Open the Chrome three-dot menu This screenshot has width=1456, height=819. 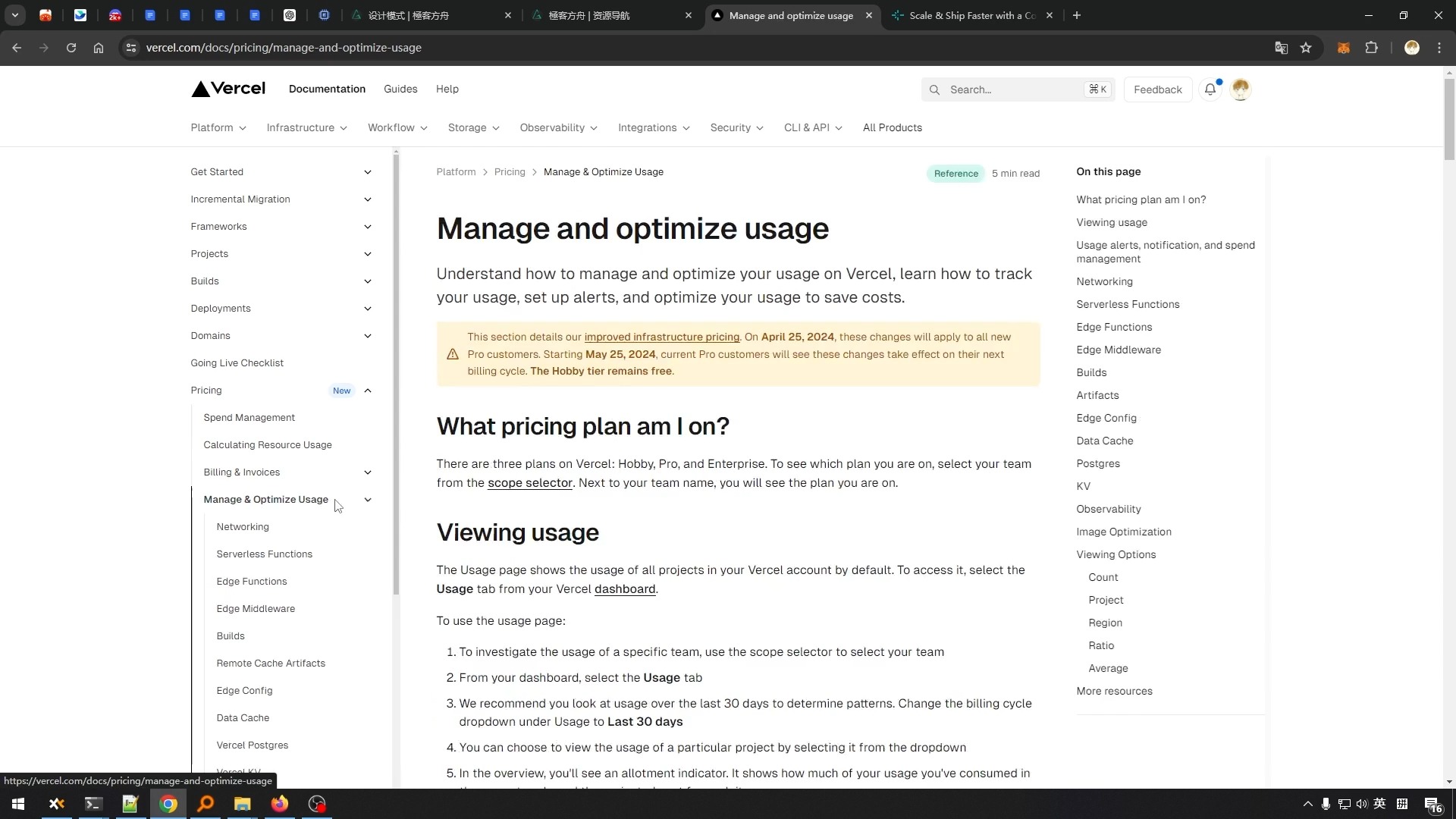[1439, 48]
